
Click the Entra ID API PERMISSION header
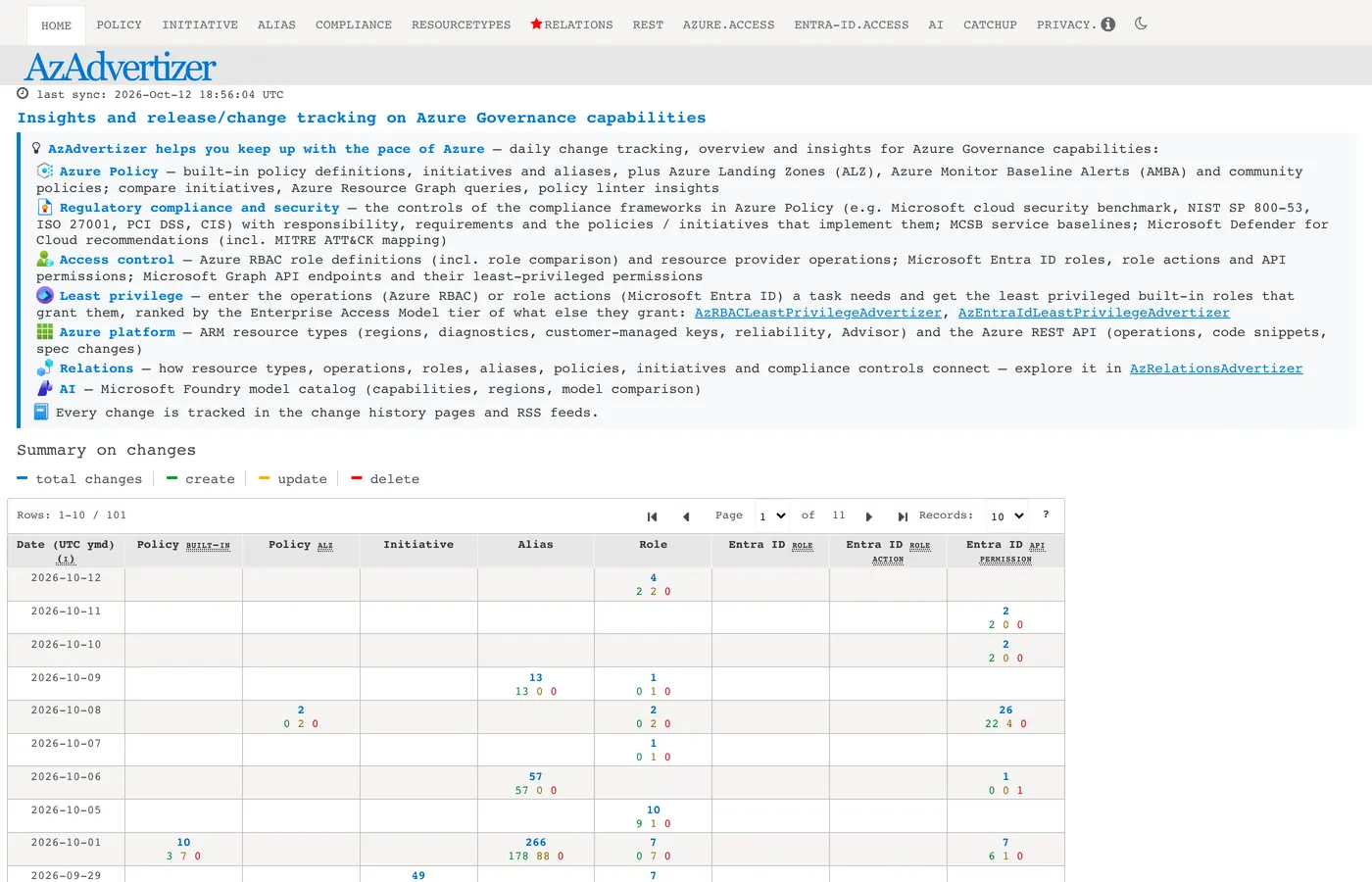tap(1005, 551)
